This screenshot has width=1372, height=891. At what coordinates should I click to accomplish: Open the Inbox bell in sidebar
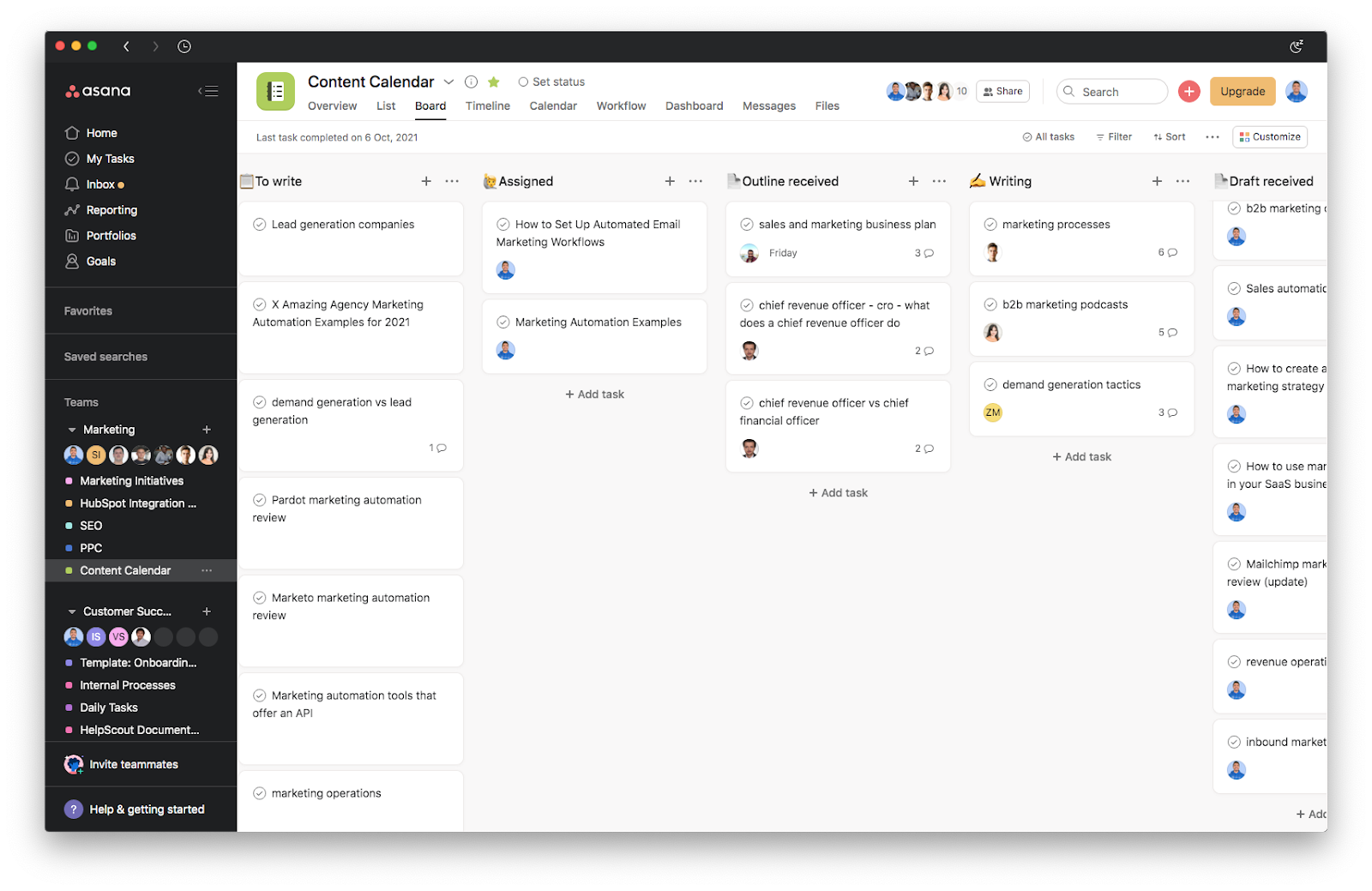[73, 184]
